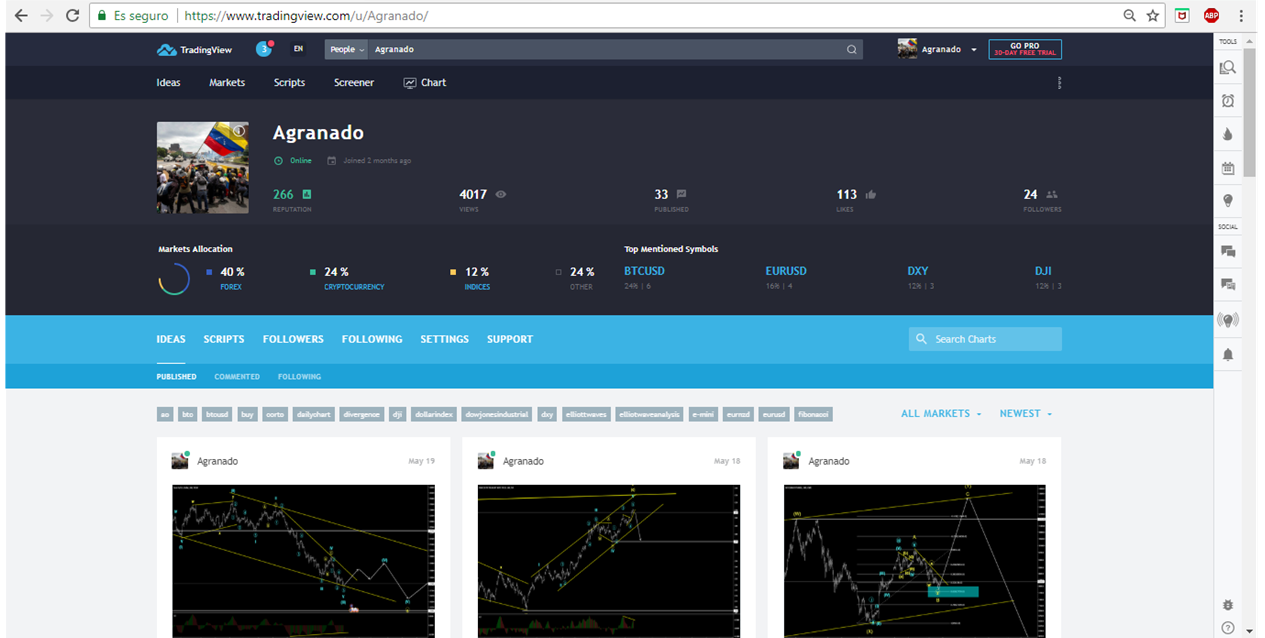
Task: Click the Markets Allocation donut chart
Action: tap(174, 279)
